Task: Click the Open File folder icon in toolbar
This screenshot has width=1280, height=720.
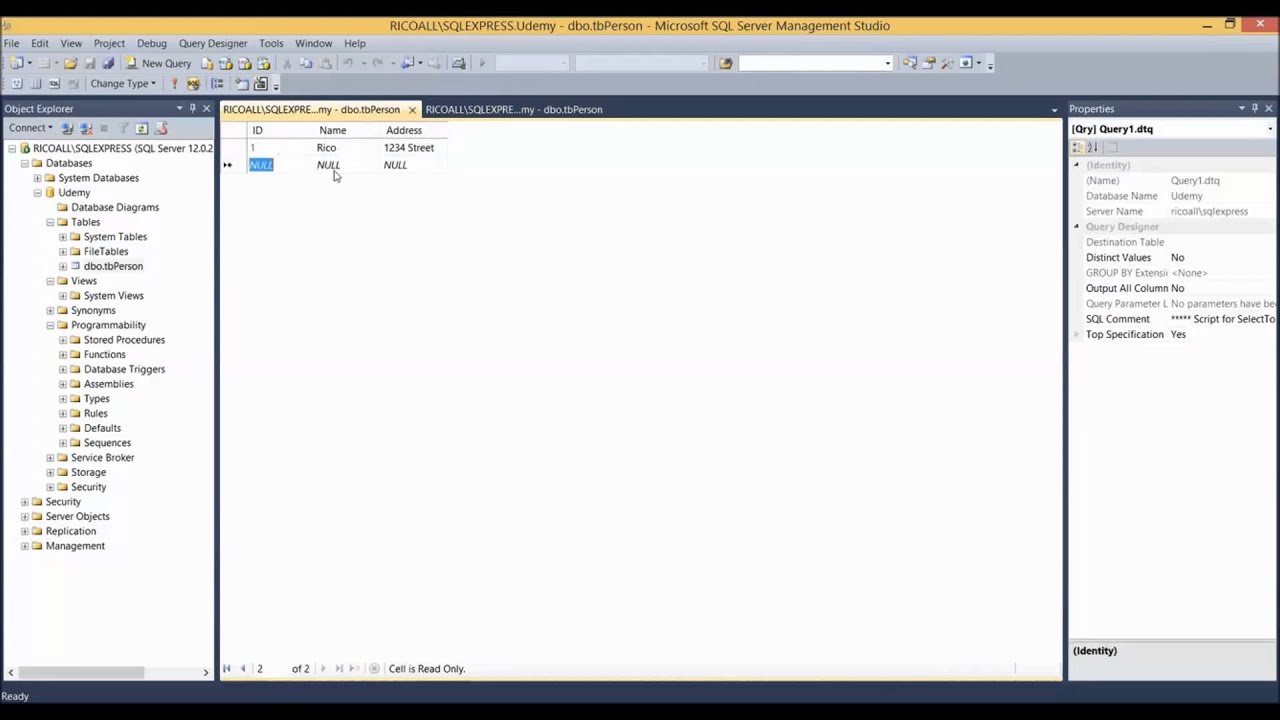Action: click(70, 63)
